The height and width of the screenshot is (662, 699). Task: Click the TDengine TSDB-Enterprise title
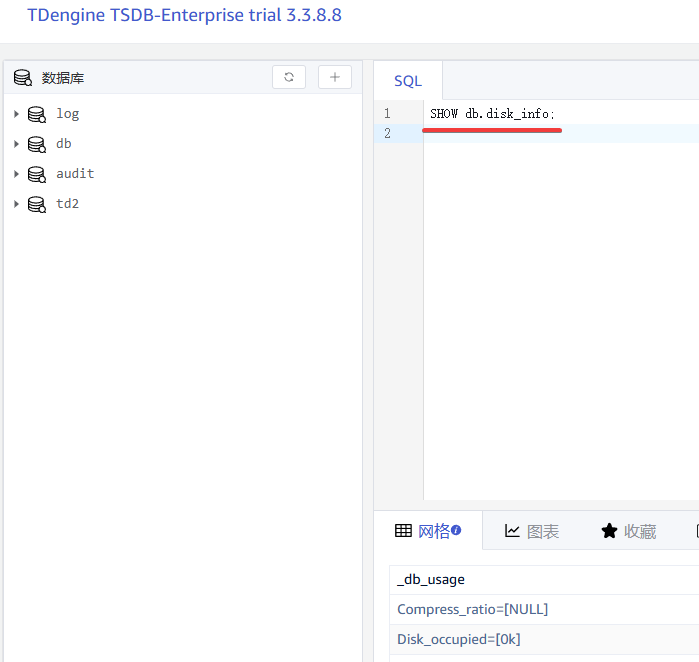185,16
